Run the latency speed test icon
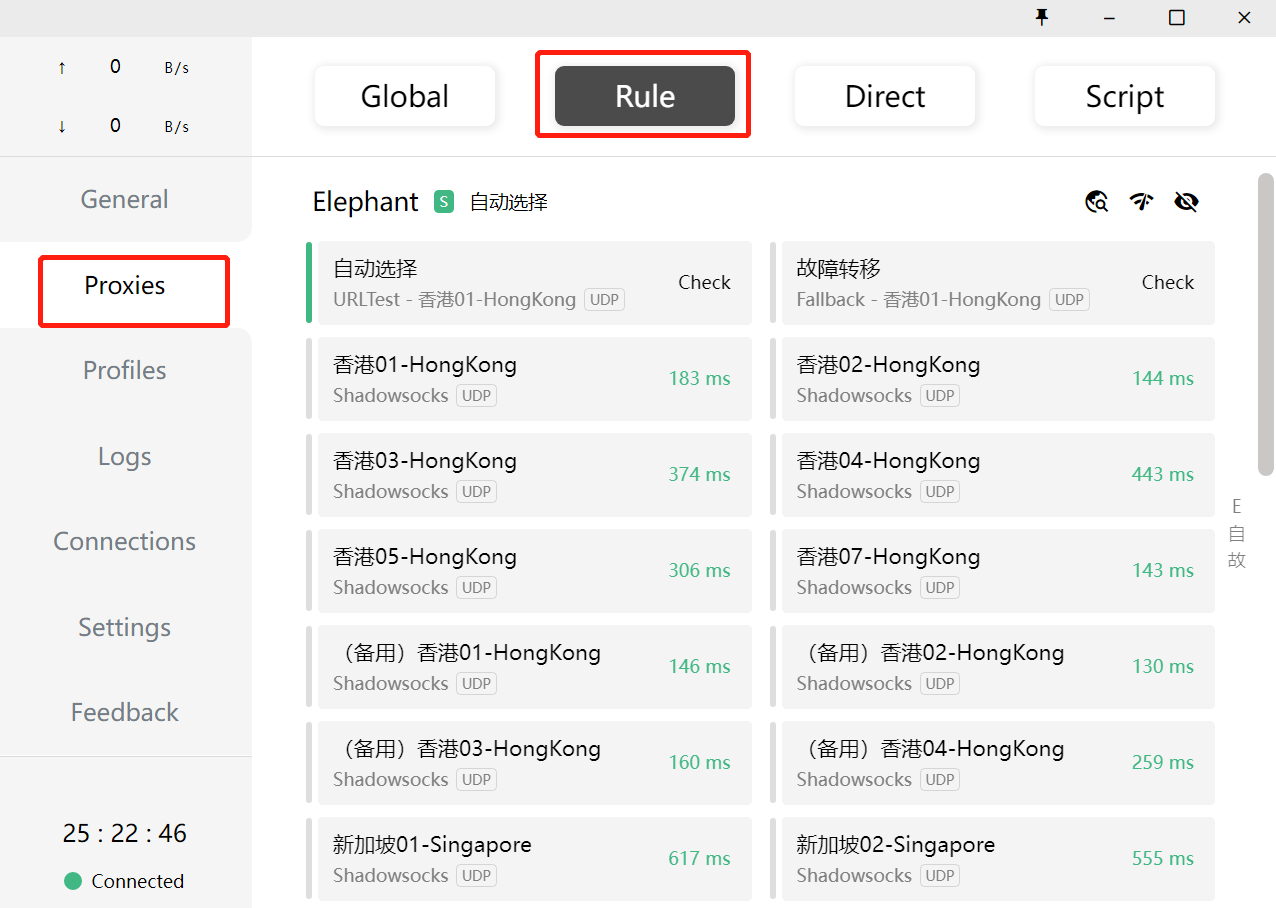This screenshot has width=1276, height=908. tap(1142, 202)
